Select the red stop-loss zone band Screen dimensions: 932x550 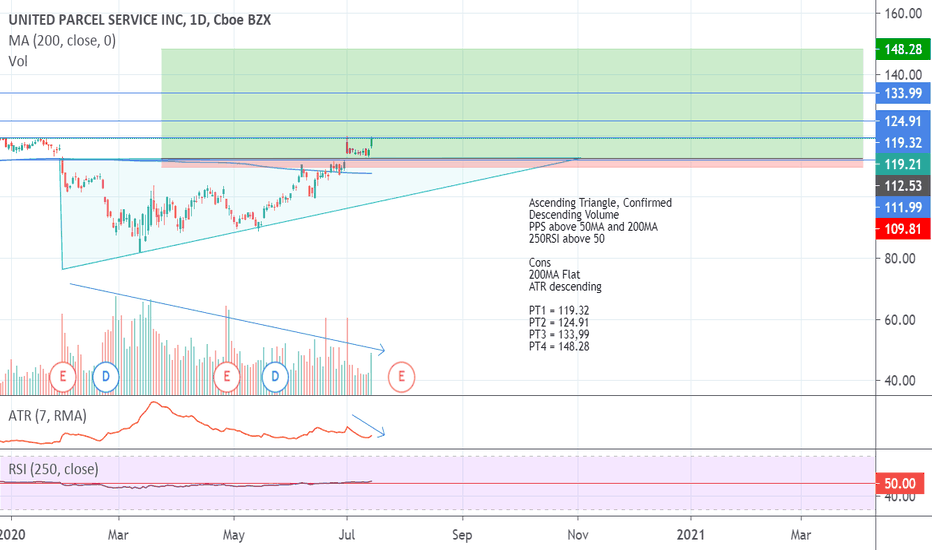[x=511, y=164]
